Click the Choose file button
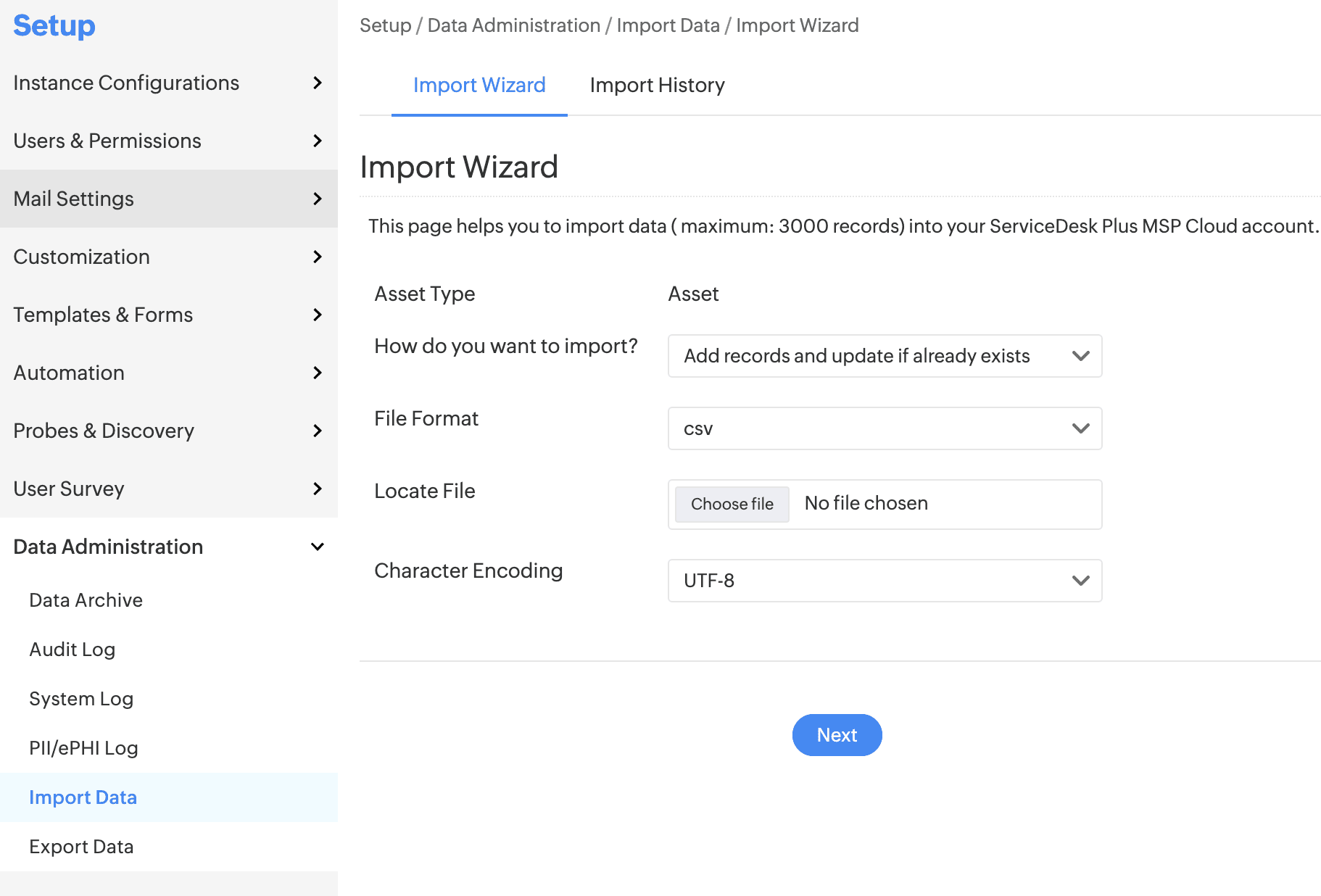The height and width of the screenshot is (896, 1321). (x=732, y=504)
